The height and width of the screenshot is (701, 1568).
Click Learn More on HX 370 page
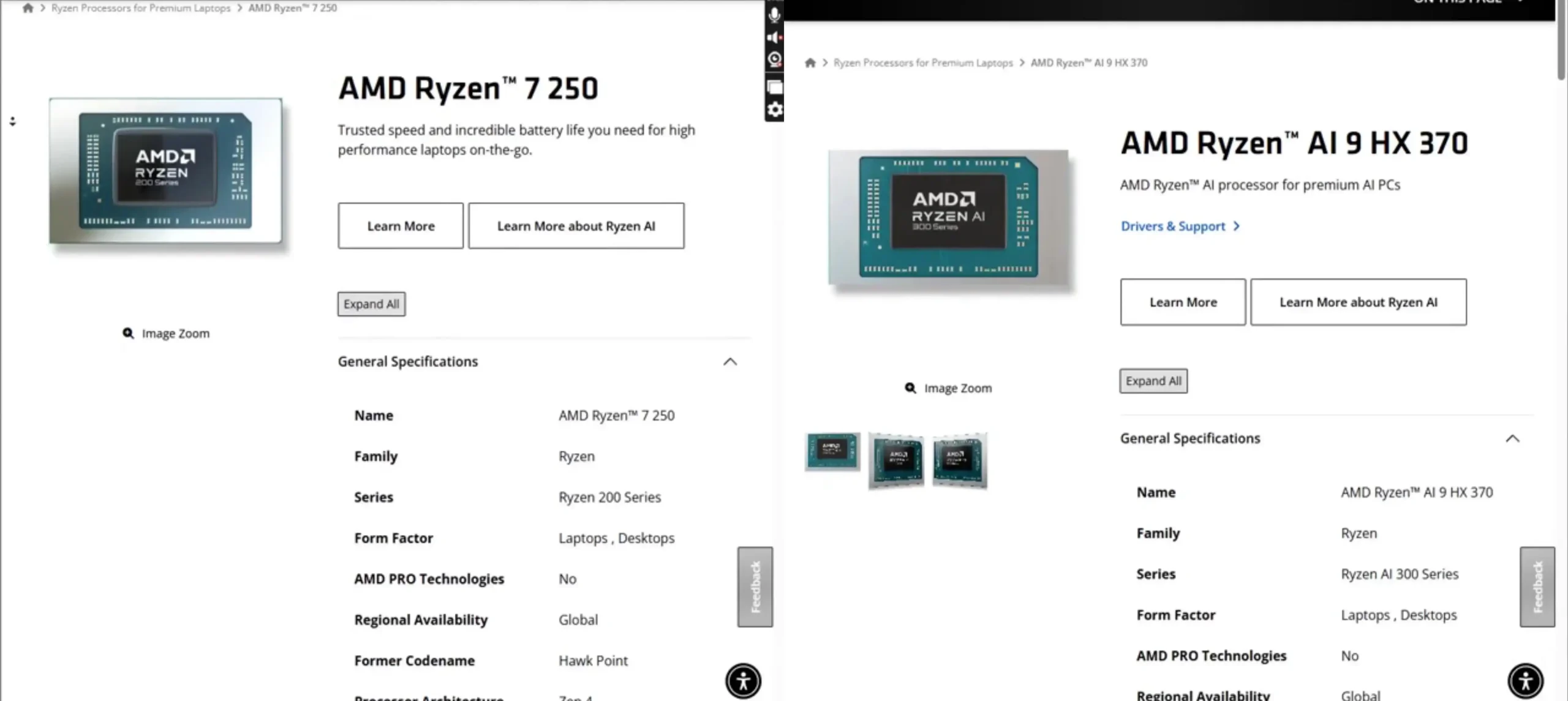point(1183,302)
